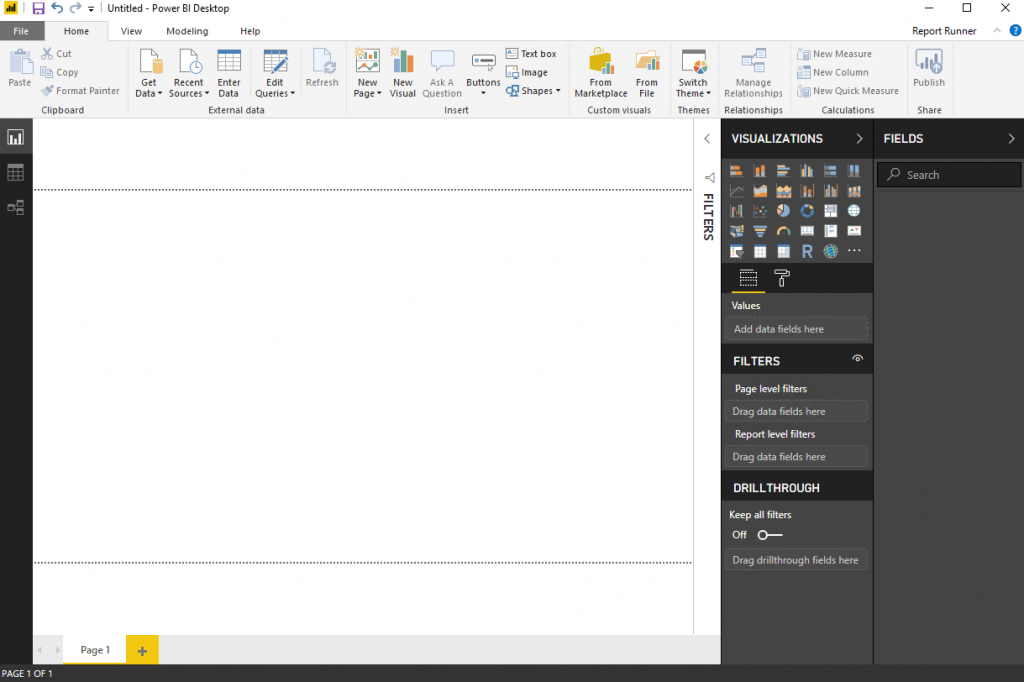Collapse the Visualizations pane chevron
This screenshot has height=682, width=1024.
pos(859,138)
